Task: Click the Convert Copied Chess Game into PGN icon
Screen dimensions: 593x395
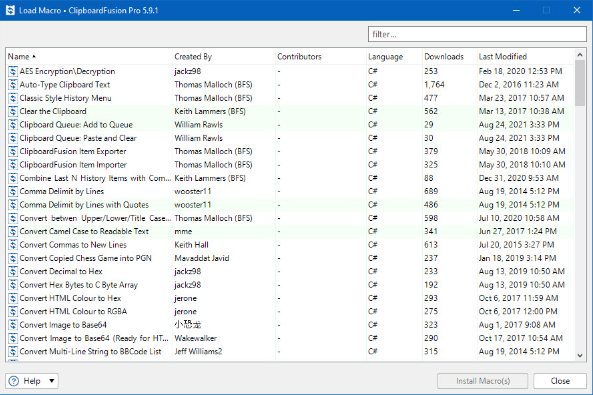Action: pos(13,258)
